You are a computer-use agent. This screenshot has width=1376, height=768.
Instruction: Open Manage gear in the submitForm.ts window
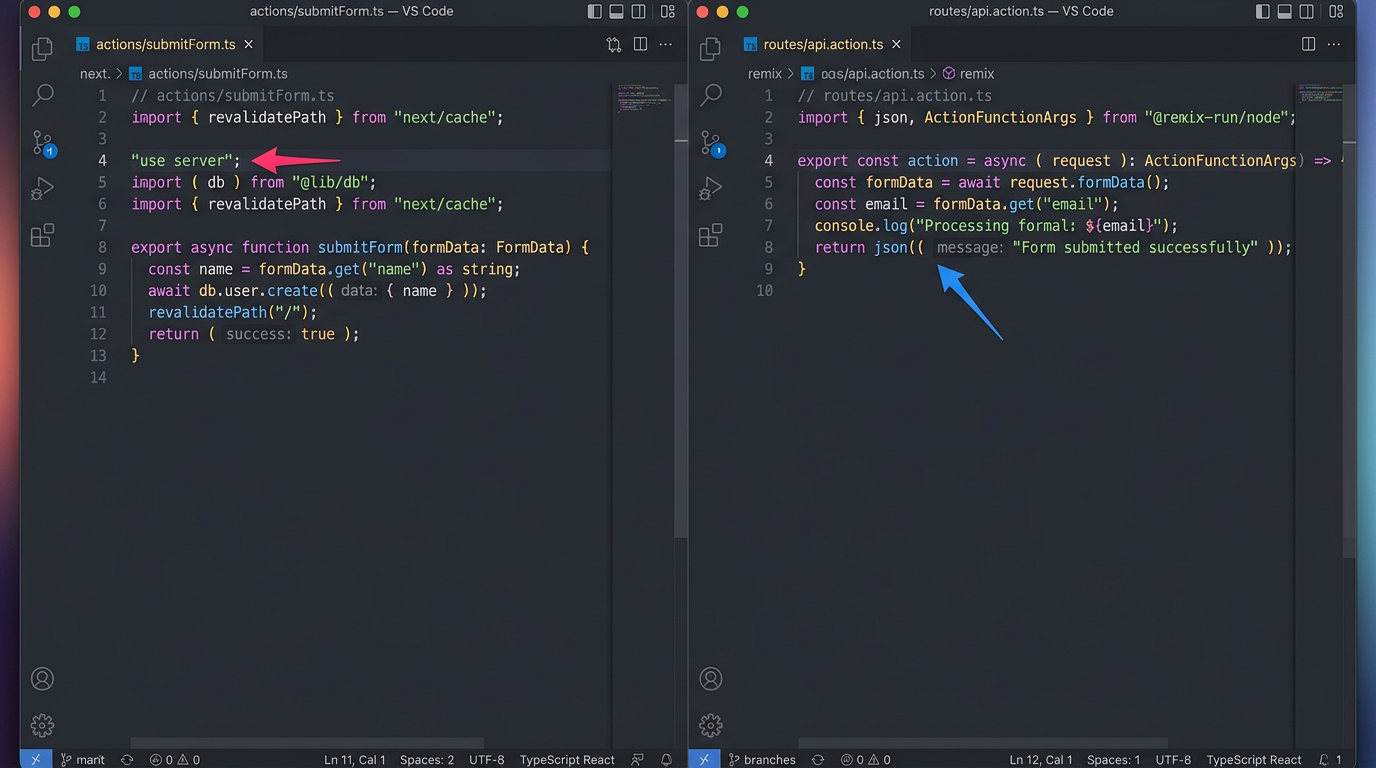[42, 725]
